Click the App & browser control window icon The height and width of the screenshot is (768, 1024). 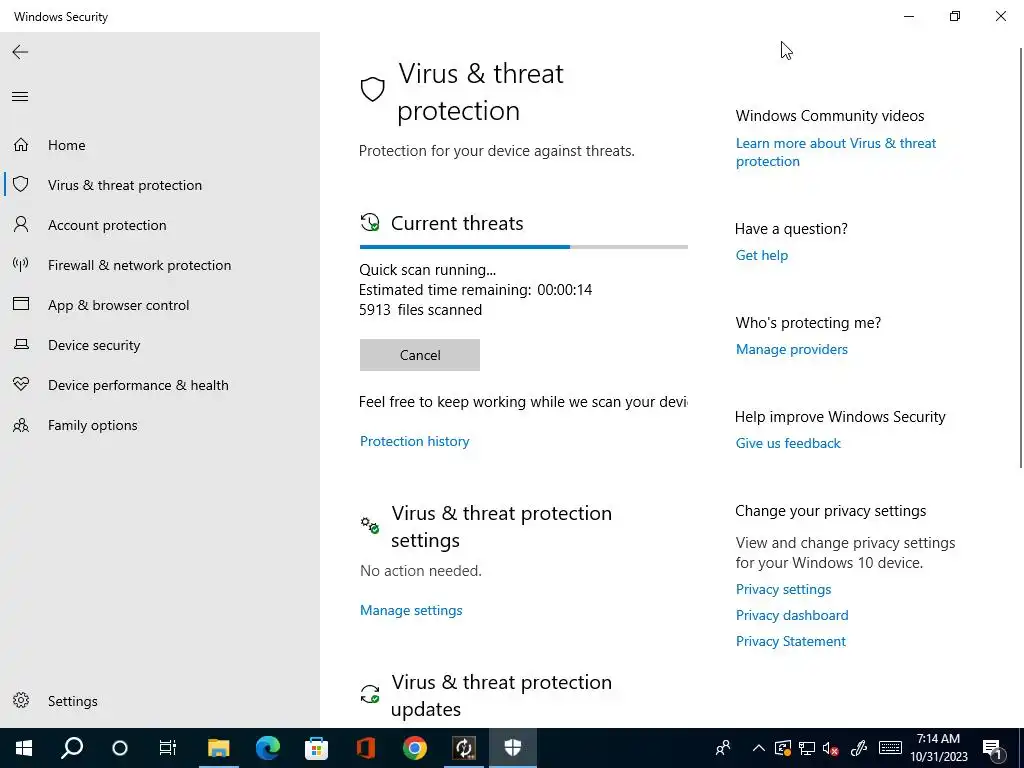pos(21,304)
